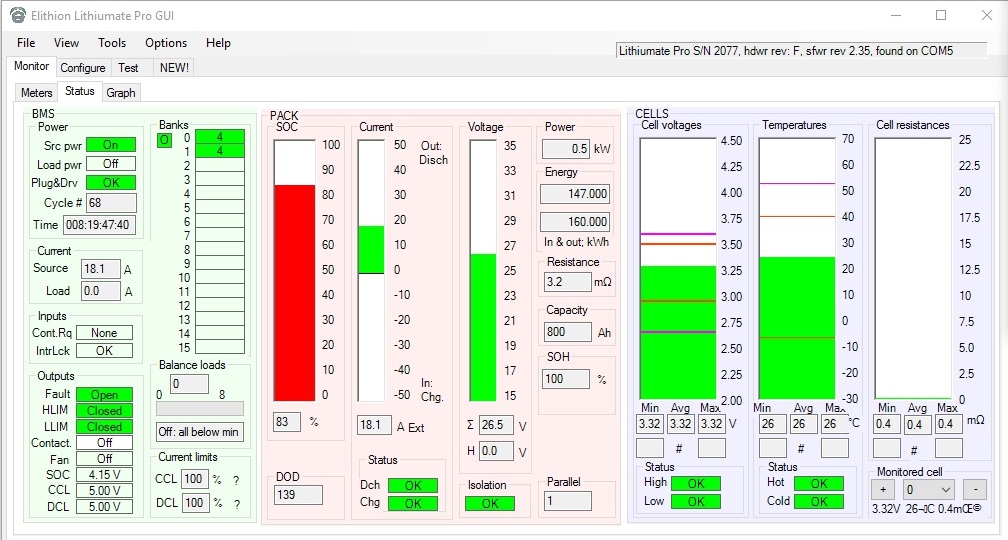Viewport: 1008px width, 540px height.
Task: Click bank 1 row showing 4
Action: click(x=220, y=151)
